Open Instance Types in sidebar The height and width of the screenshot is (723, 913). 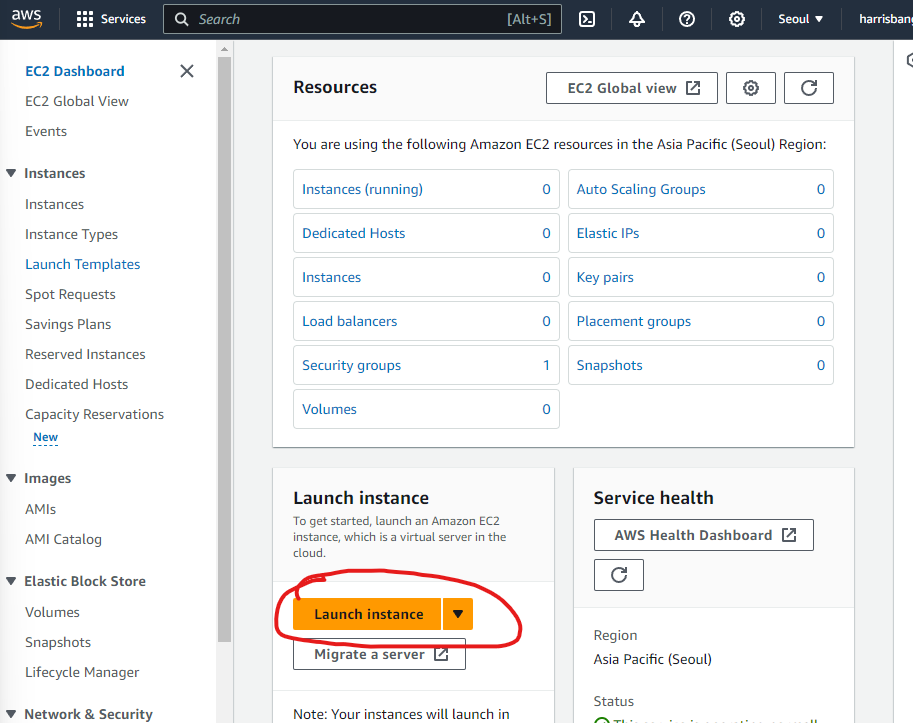point(72,234)
